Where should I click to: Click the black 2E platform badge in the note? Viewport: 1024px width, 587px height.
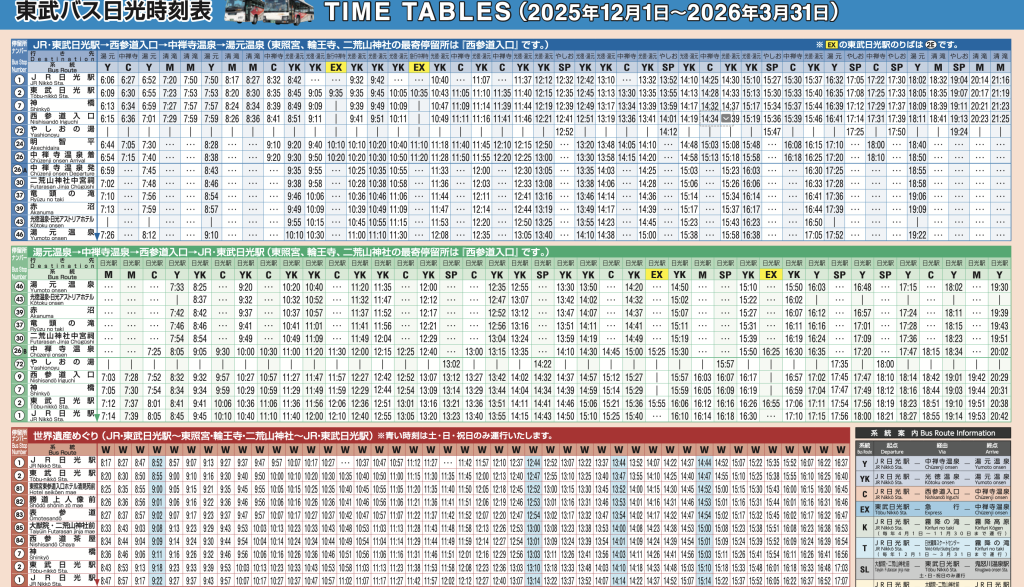[x=931, y=45]
